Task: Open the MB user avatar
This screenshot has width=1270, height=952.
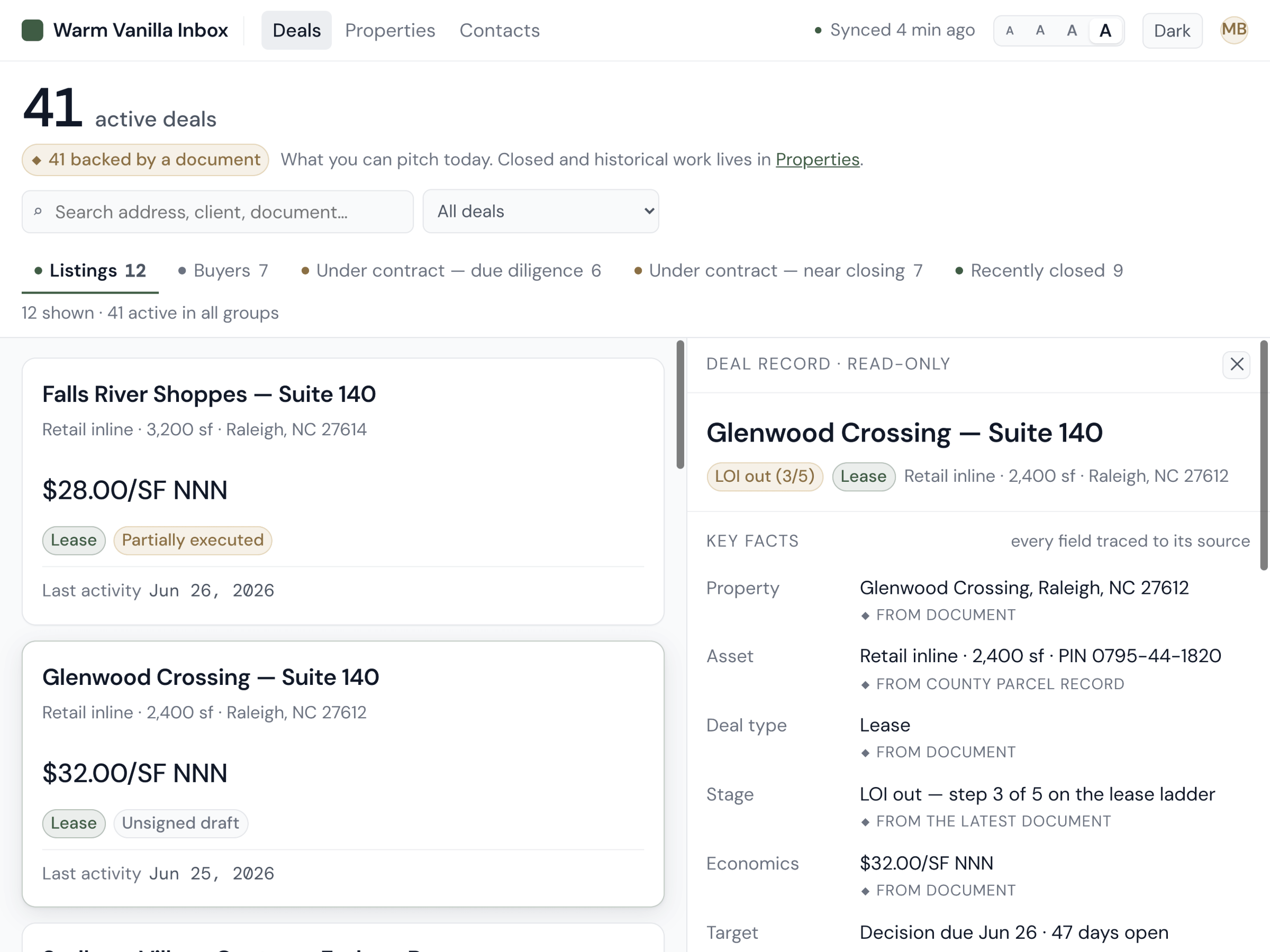Action: (x=1234, y=30)
